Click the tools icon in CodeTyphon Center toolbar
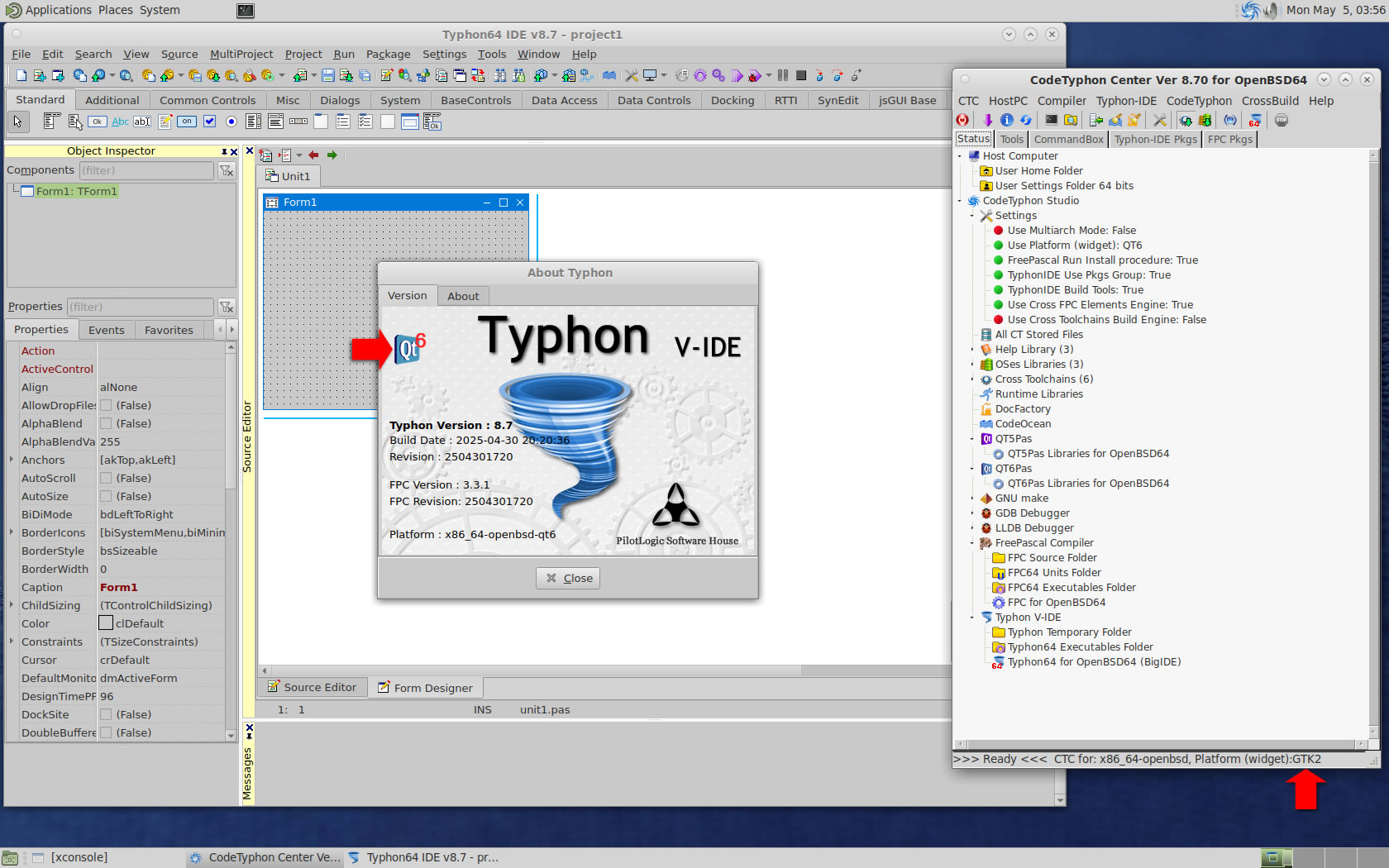This screenshot has height=868, width=1389. pos(1160,120)
